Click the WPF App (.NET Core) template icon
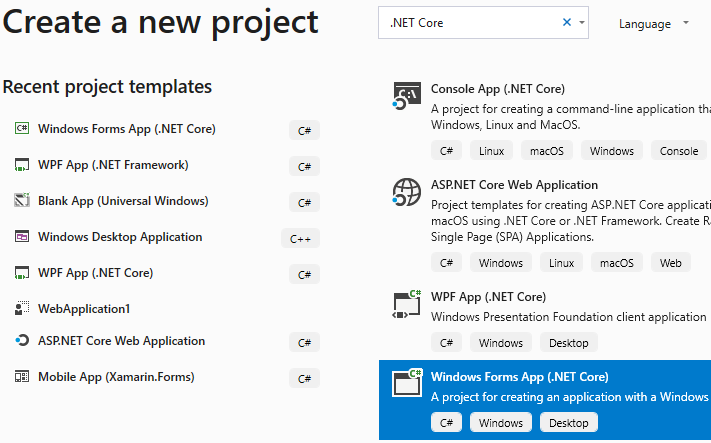The width and height of the screenshot is (711, 443). tap(406, 304)
